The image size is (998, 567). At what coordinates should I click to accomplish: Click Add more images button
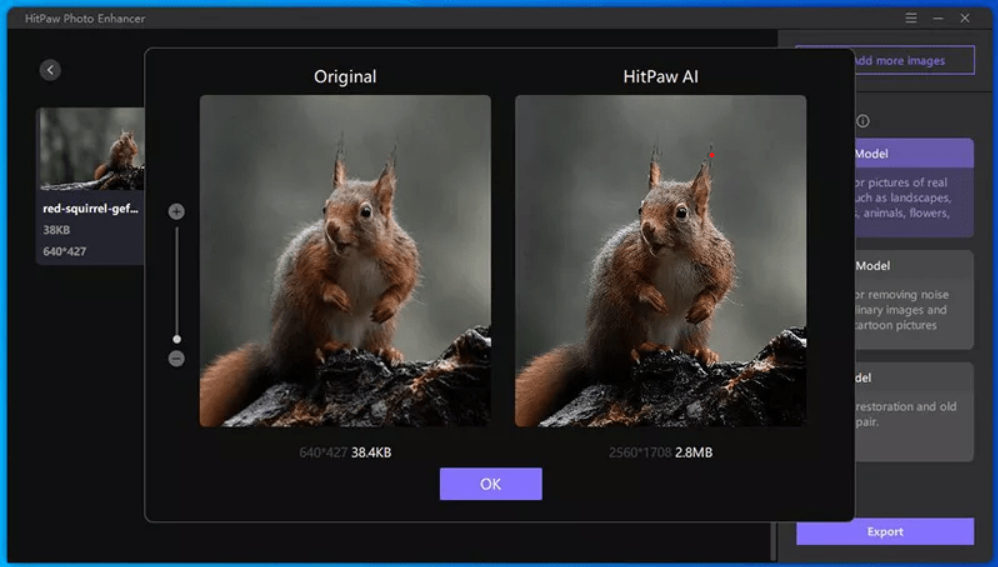point(915,60)
